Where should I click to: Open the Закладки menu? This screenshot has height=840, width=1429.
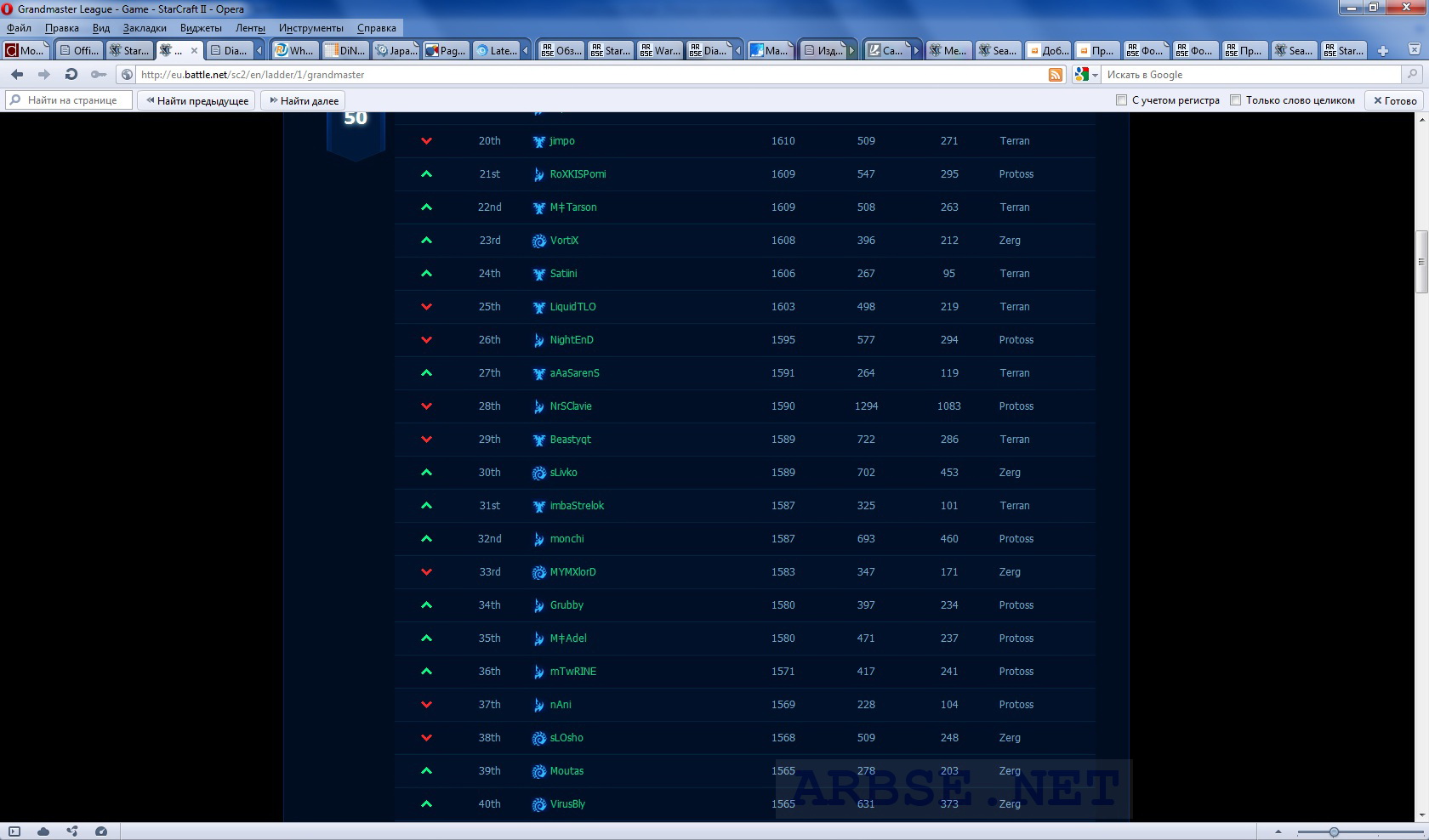(x=145, y=28)
